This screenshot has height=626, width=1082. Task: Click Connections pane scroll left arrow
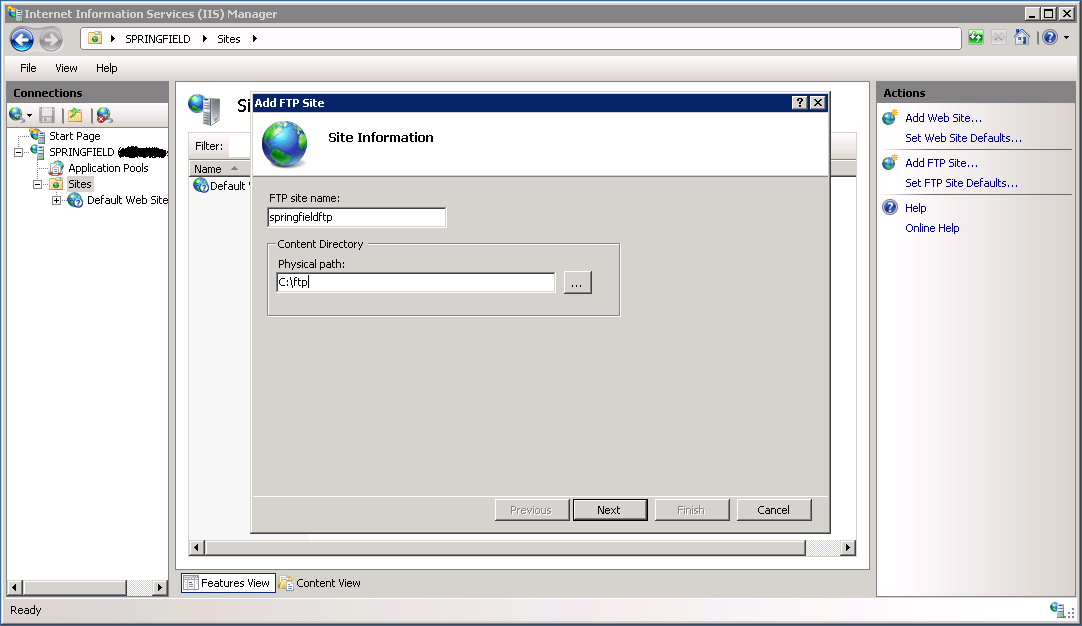[14, 587]
